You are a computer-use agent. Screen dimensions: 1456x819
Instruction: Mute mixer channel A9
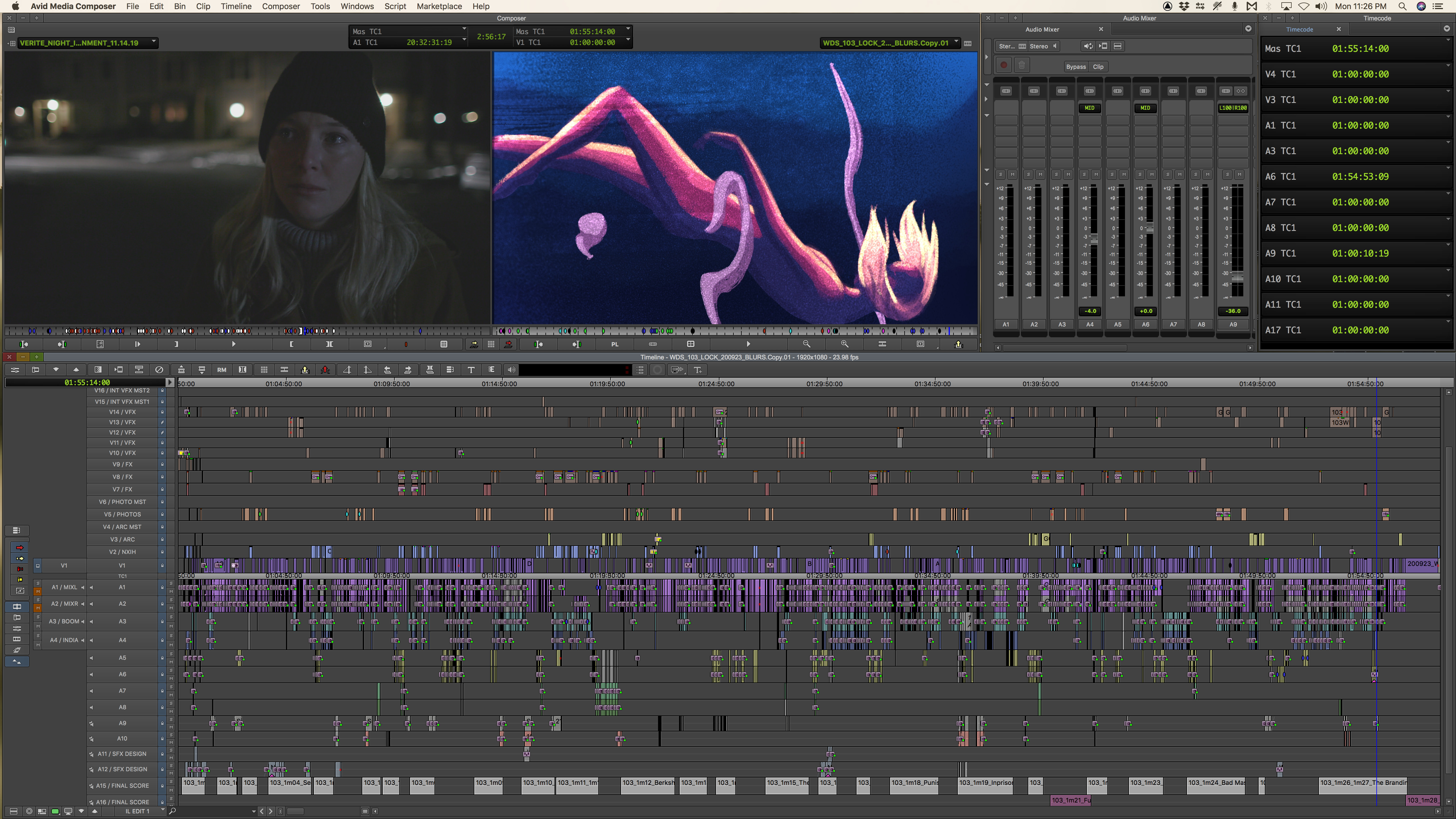1240,175
